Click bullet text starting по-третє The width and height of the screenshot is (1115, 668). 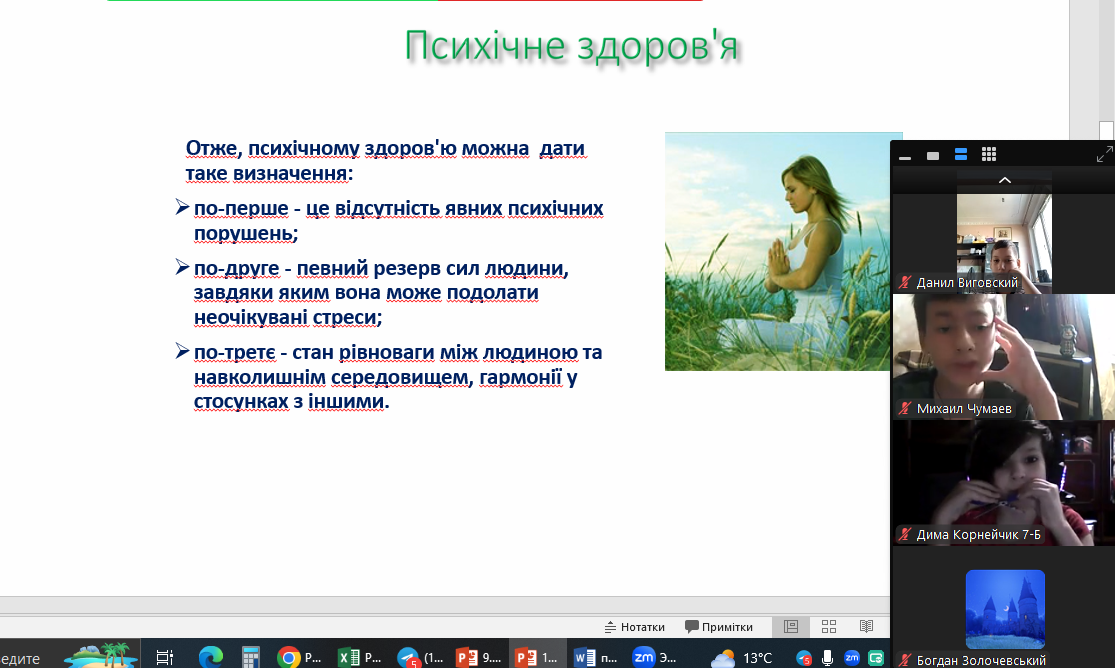point(398,377)
